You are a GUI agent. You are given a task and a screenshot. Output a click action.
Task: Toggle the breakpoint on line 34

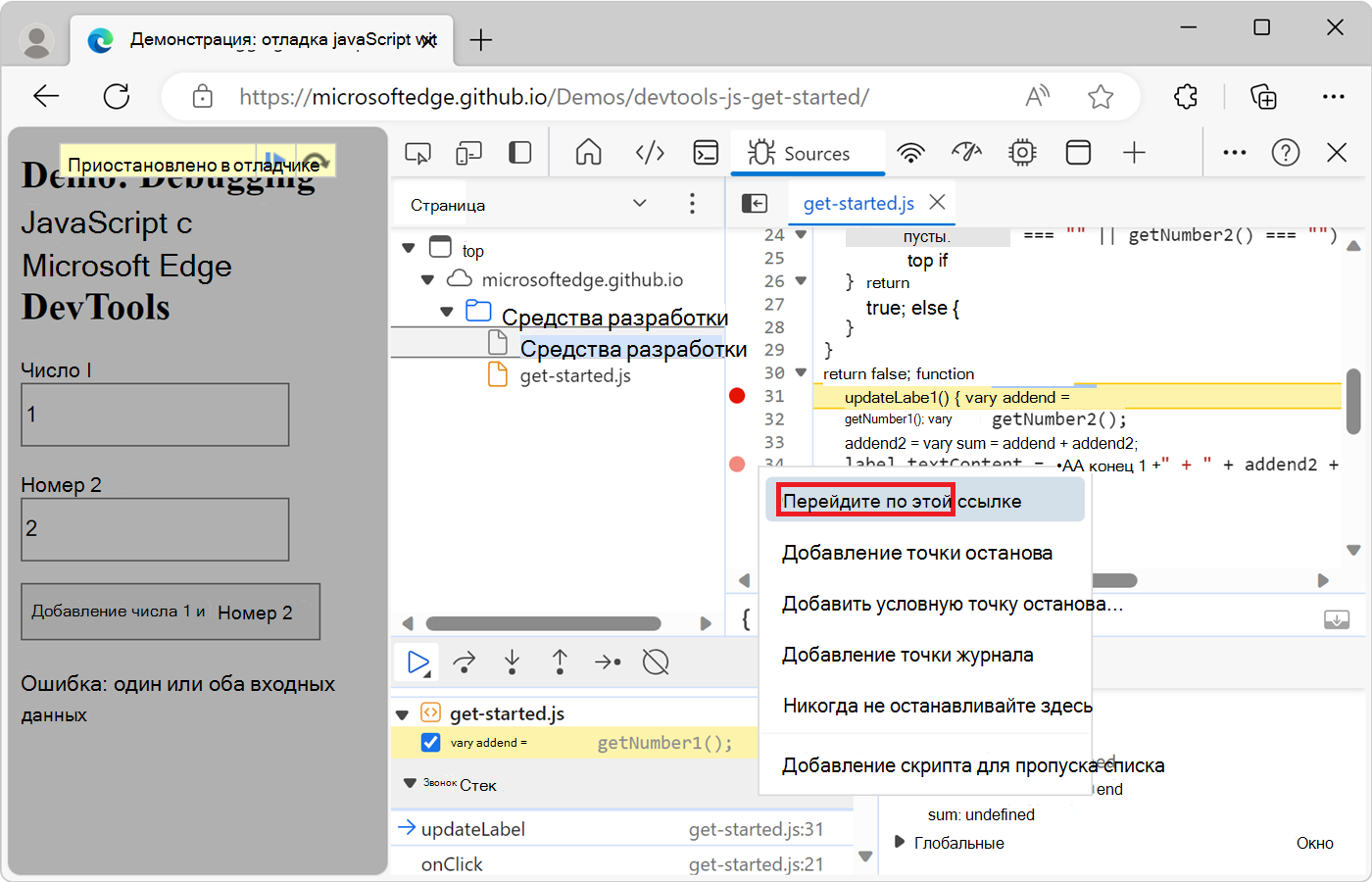coord(737,464)
